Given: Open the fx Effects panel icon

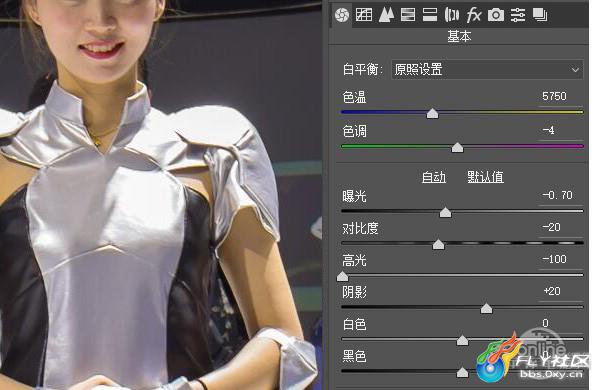Looking at the screenshot, I should (x=474, y=15).
